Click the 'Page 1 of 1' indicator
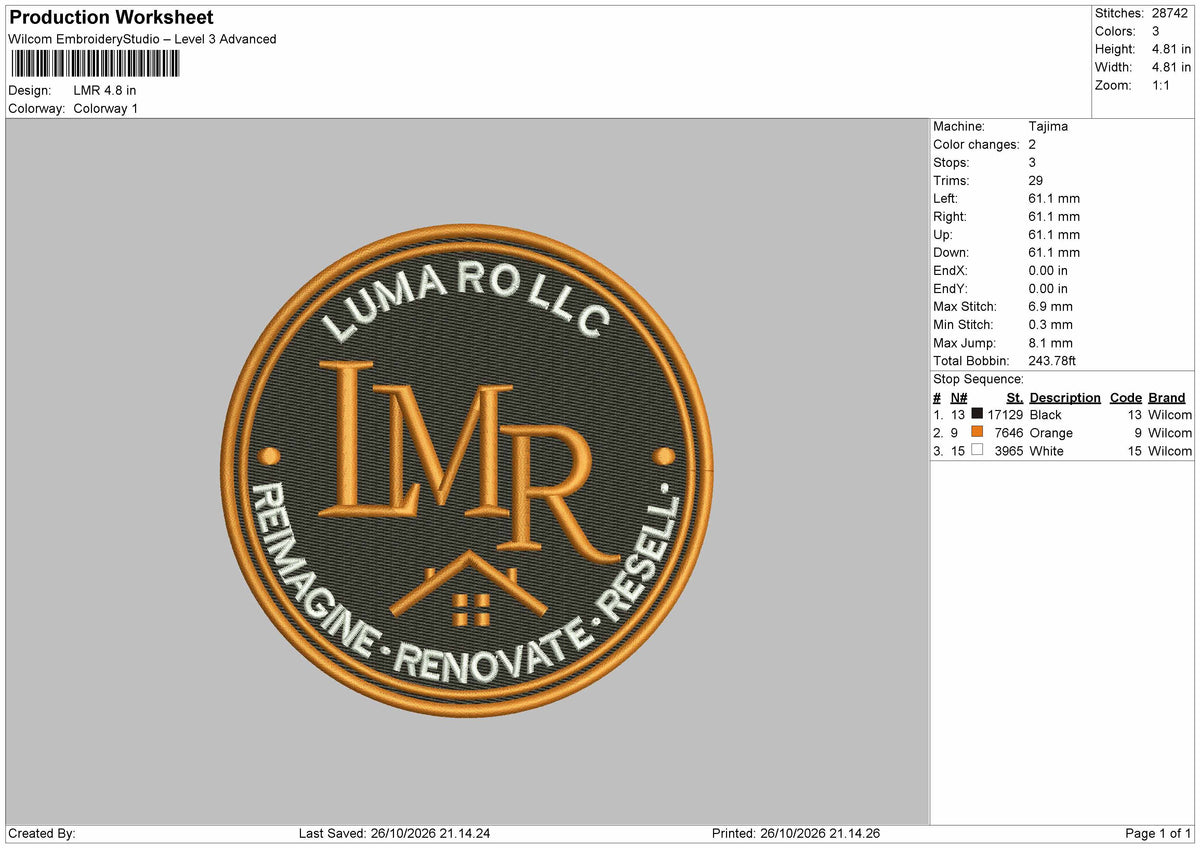1200x848 pixels. [x=1158, y=834]
